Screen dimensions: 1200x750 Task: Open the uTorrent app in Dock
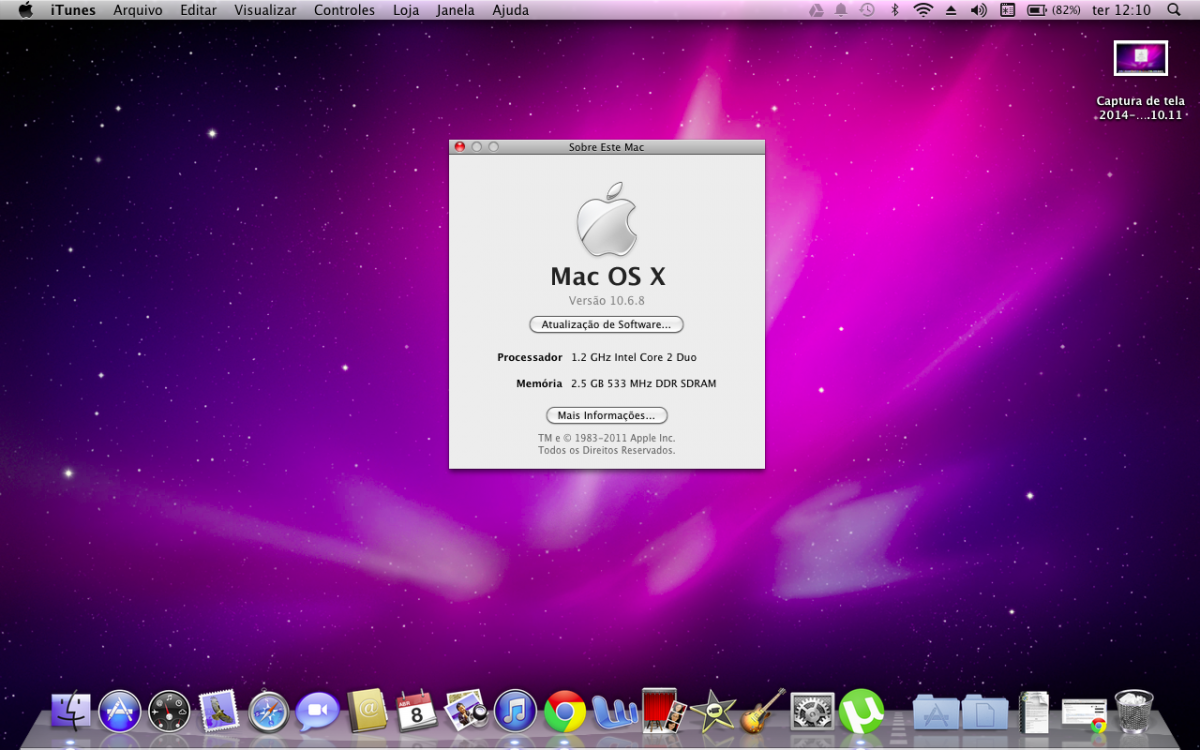(x=861, y=711)
